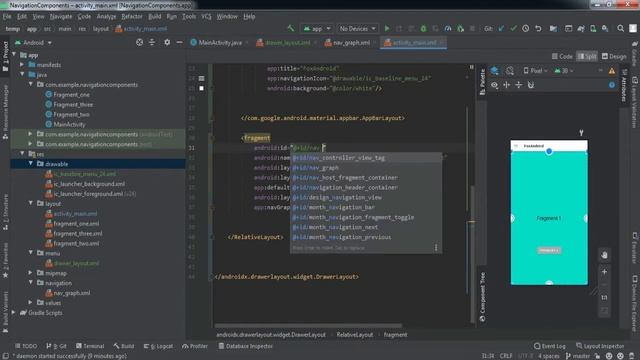Commit changes with the green checkmark icon
Image resolution: width=640 pixels, height=360 pixels.
pos(513,29)
